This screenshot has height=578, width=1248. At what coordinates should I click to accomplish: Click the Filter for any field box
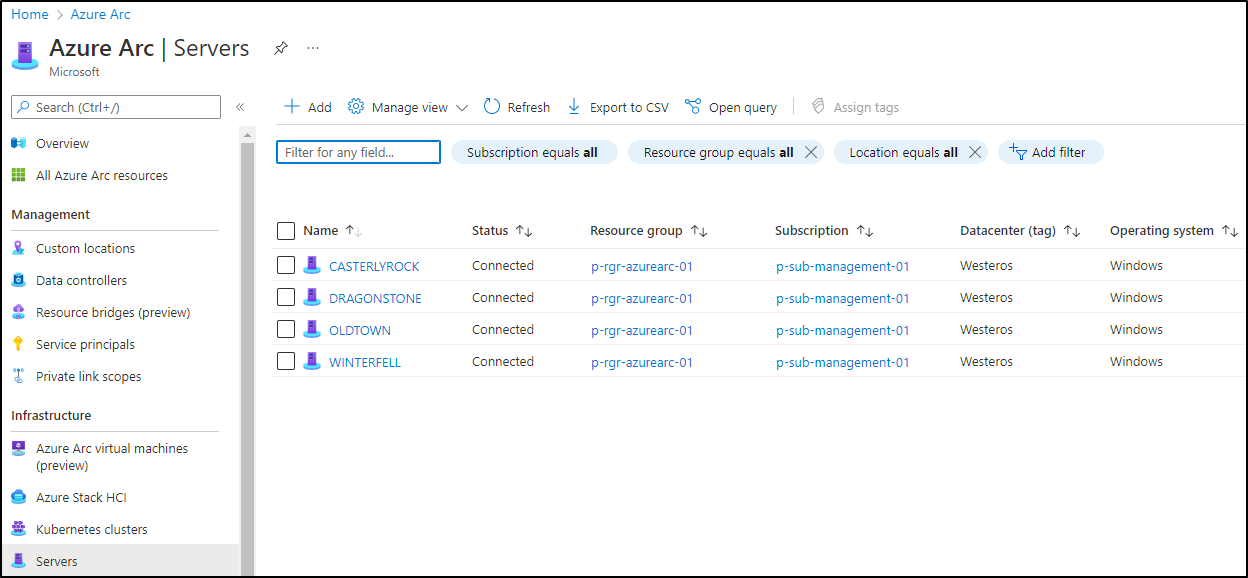coord(358,152)
